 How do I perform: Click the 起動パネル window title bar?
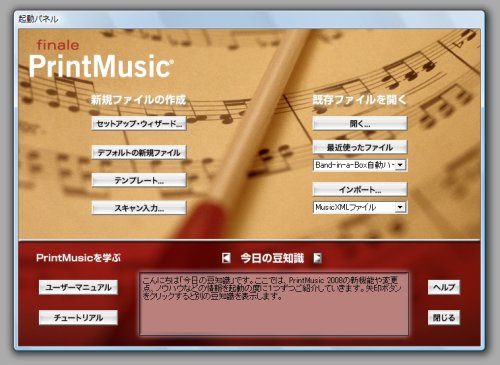click(249, 19)
